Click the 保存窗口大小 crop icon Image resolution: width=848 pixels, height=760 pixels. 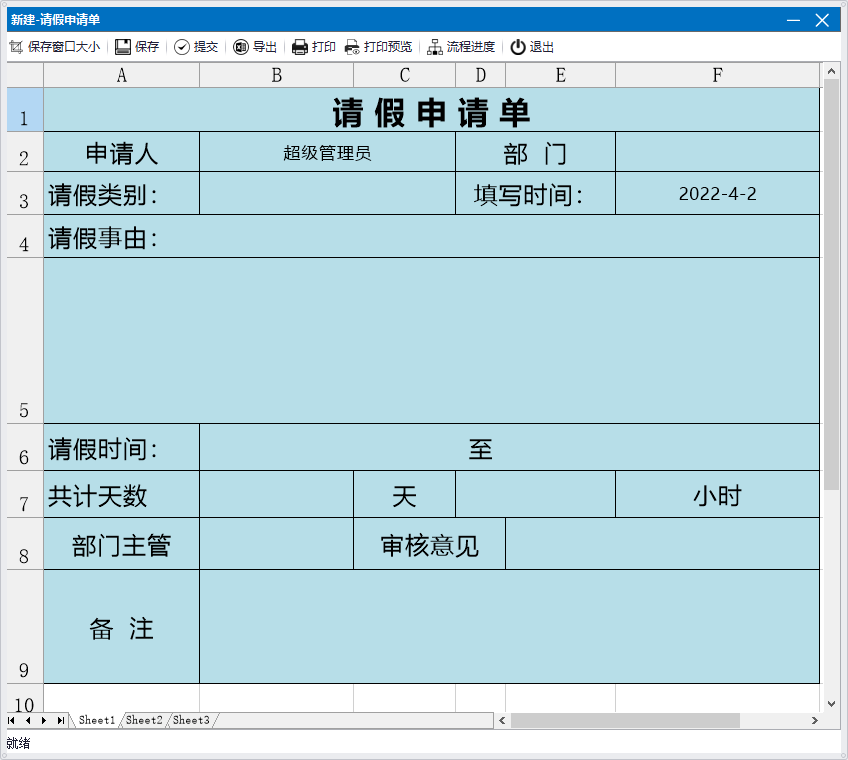[16, 47]
